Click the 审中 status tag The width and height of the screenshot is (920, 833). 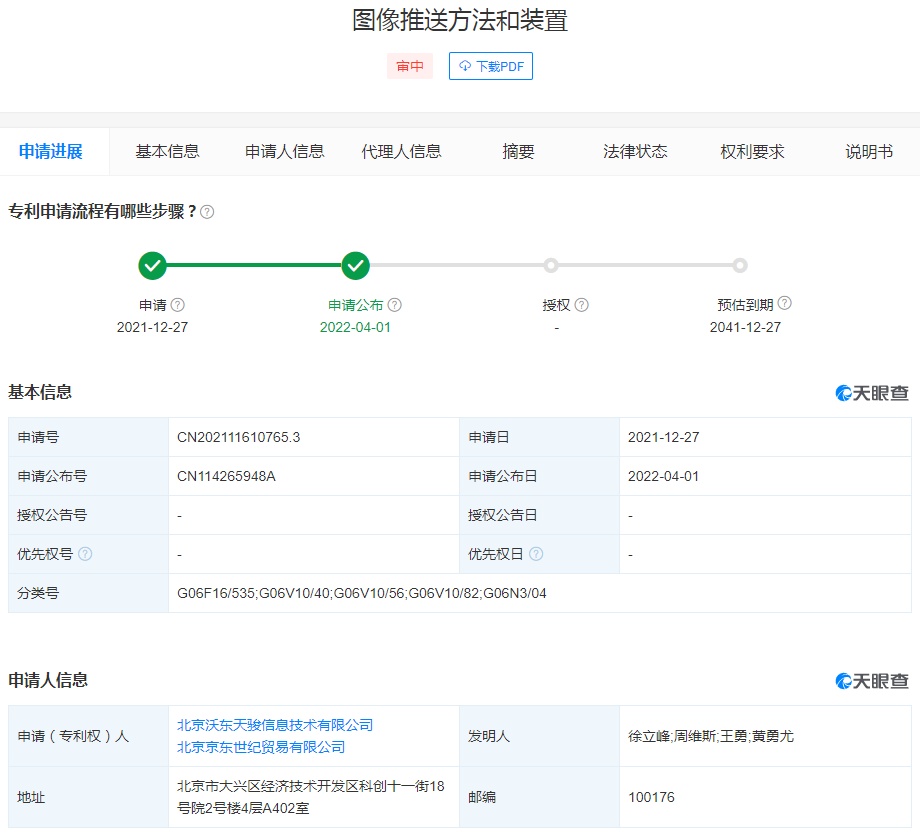point(410,66)
